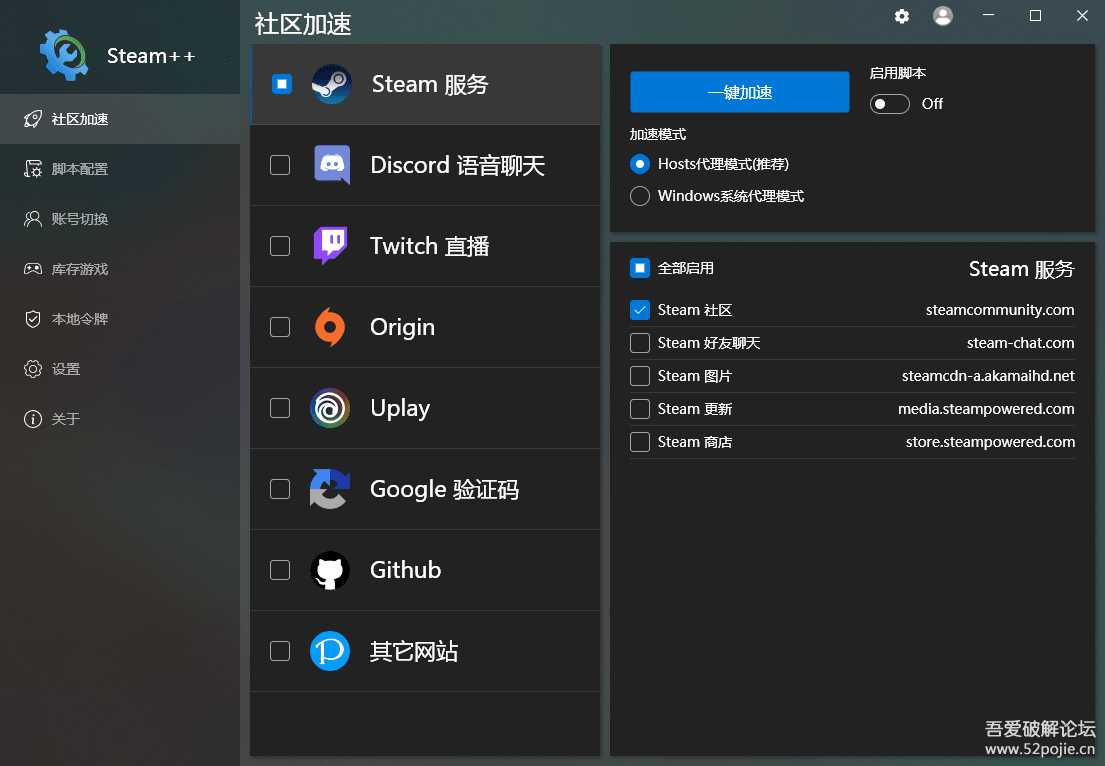Select the Steam 服务 list entry
This screenshot has width=1105, height=766.
(430, 84)
